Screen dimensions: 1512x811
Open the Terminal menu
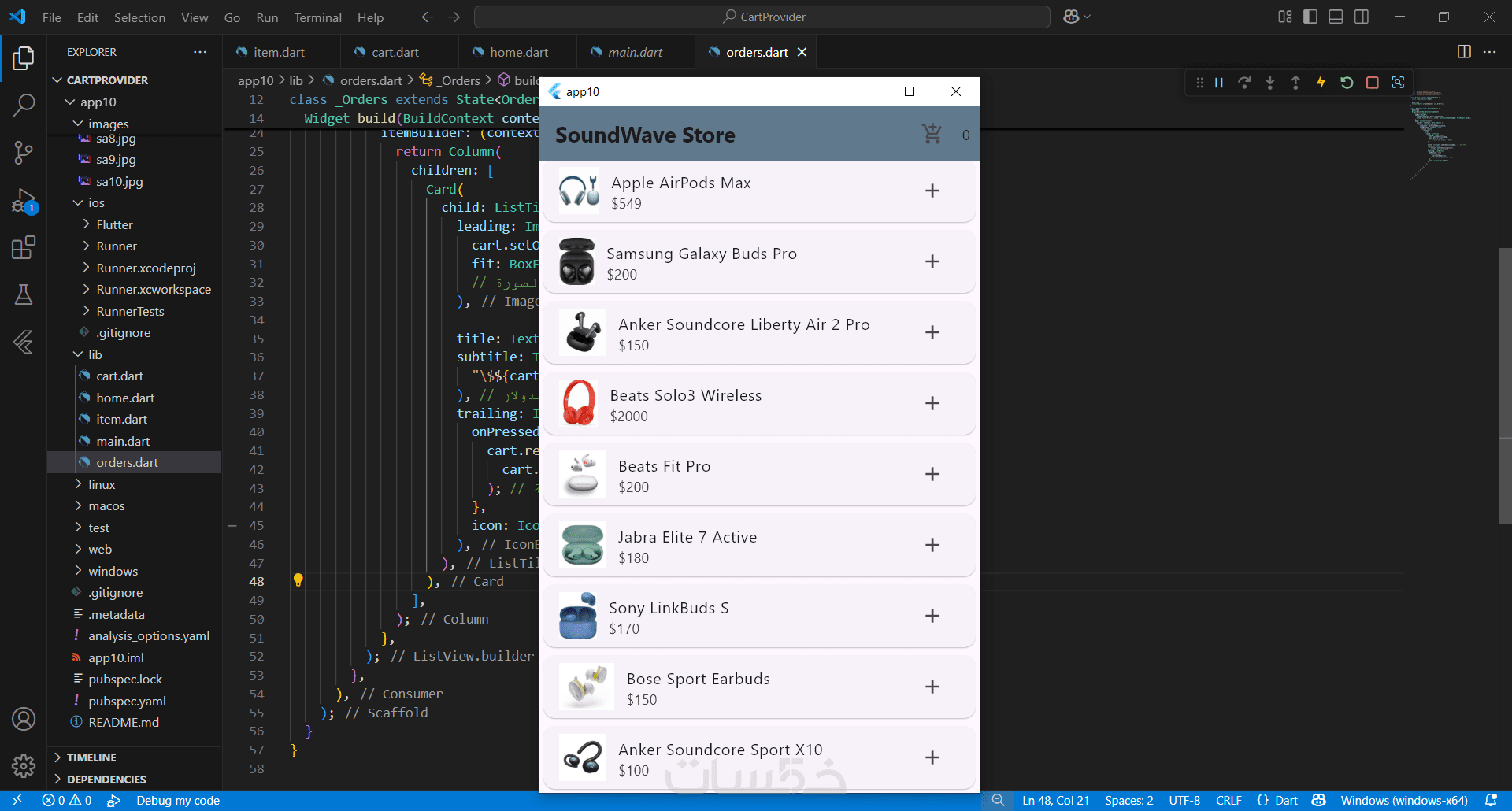click(x=317, y=17)
